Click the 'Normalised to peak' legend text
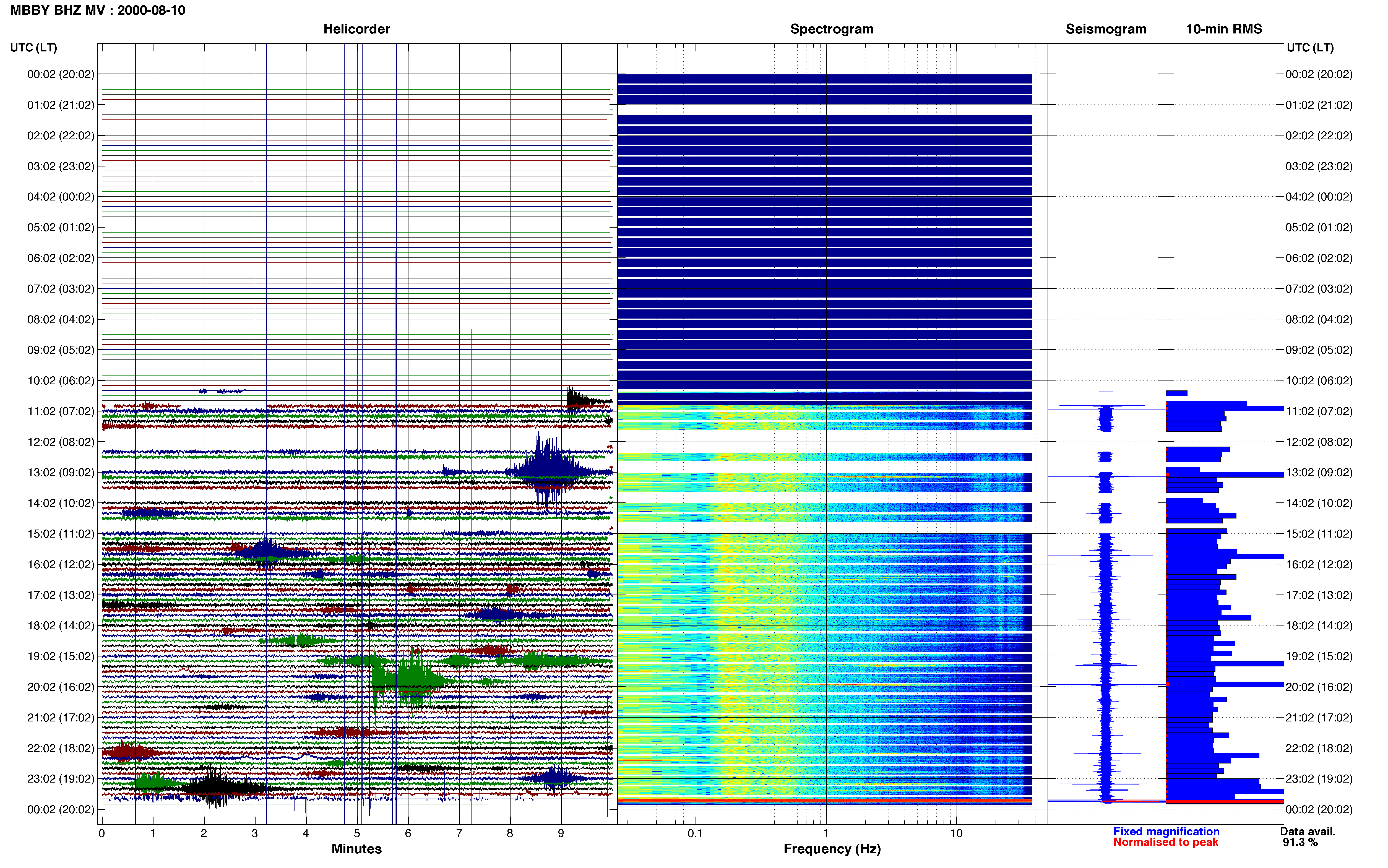 [1165, 842]
